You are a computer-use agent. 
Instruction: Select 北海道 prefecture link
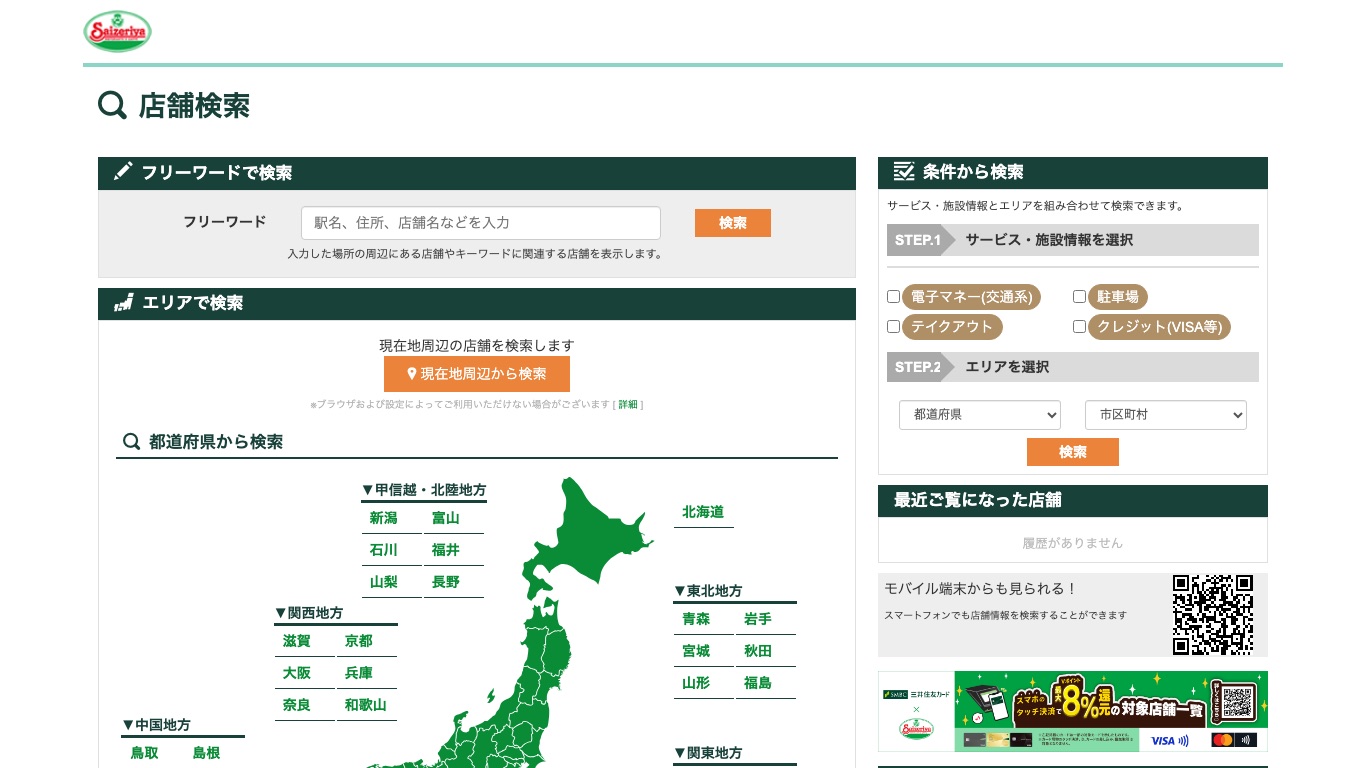(703, 512)
